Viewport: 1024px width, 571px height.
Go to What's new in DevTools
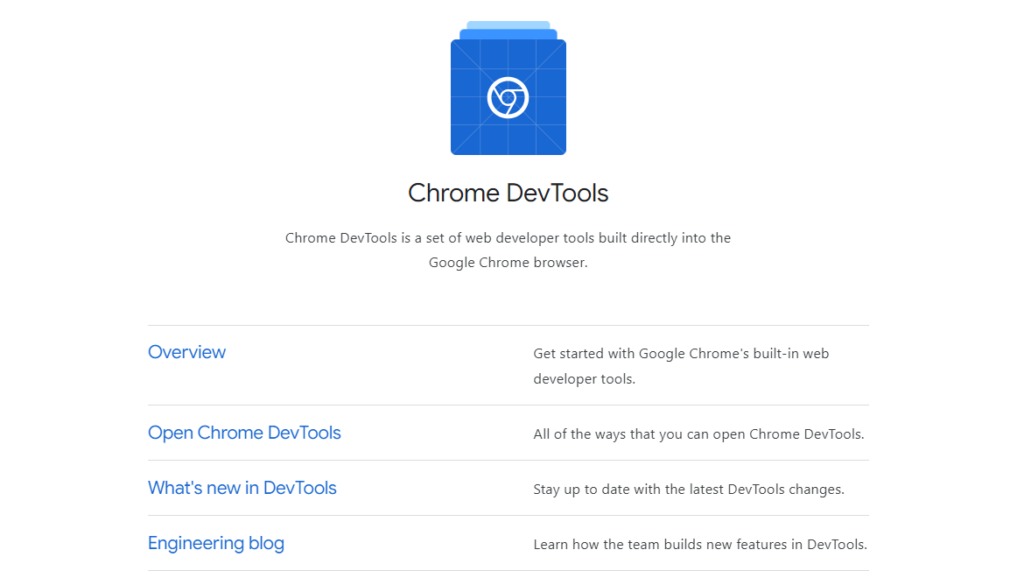[242, 488]
